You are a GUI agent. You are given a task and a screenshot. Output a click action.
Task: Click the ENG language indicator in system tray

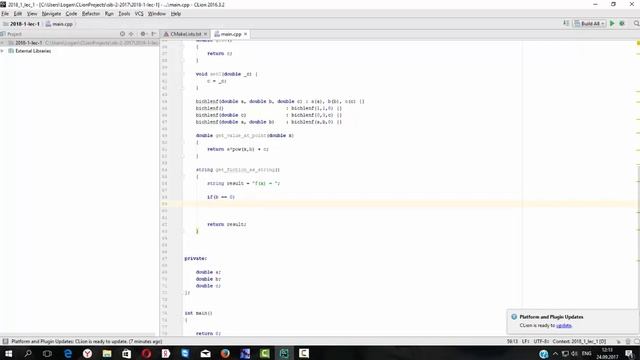(587, 353)
